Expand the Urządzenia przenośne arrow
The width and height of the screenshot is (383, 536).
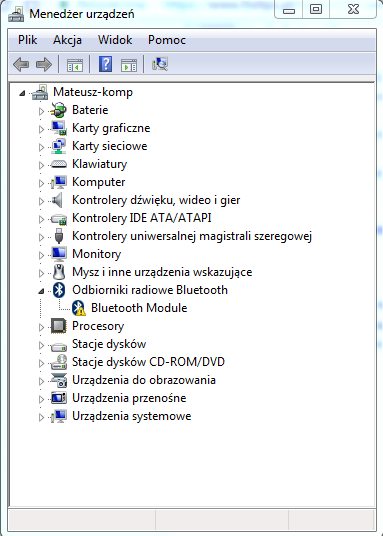41,399
